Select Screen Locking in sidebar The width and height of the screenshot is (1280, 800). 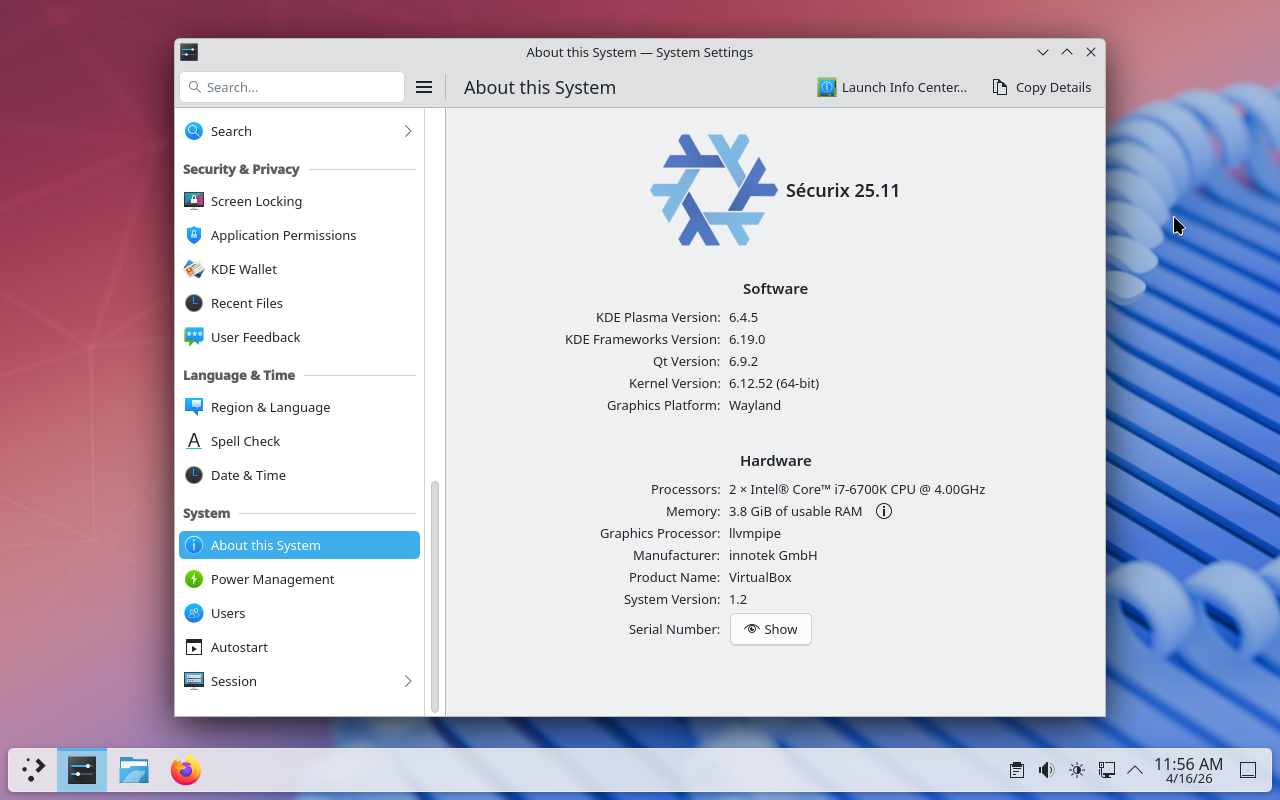256,201
